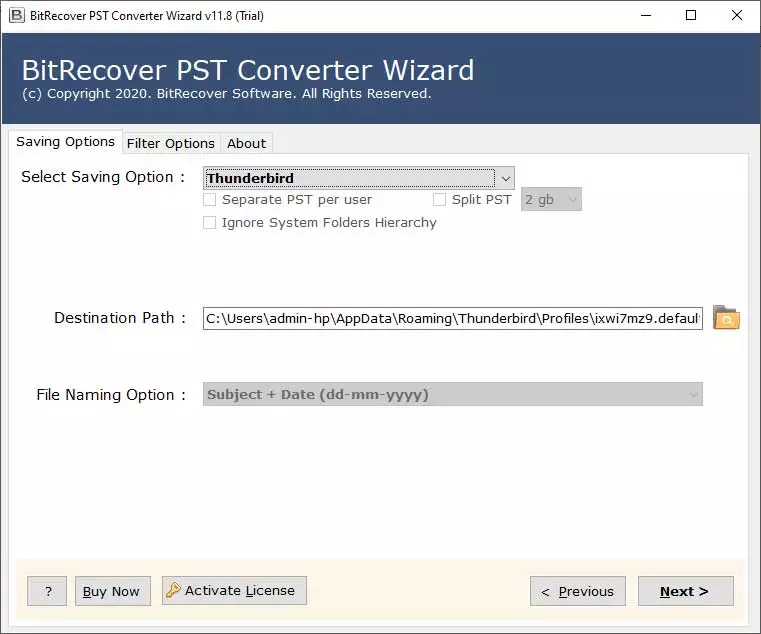
Task: Go back using the Previous button
Action: [578, 591]
